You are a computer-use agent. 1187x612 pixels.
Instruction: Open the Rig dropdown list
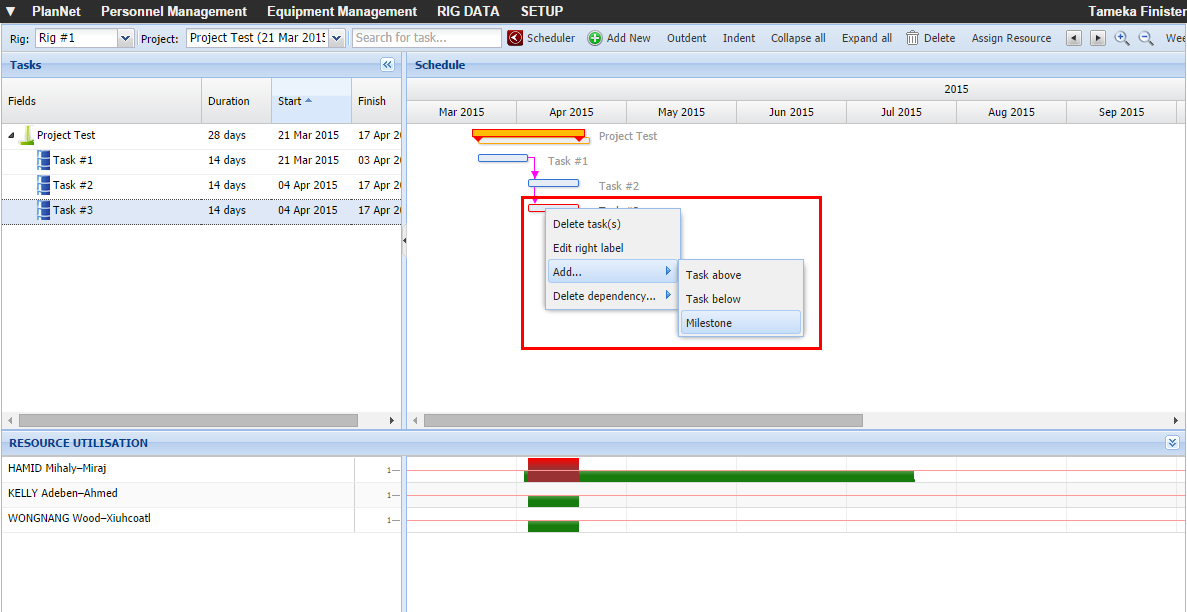(x=125, y=38)
